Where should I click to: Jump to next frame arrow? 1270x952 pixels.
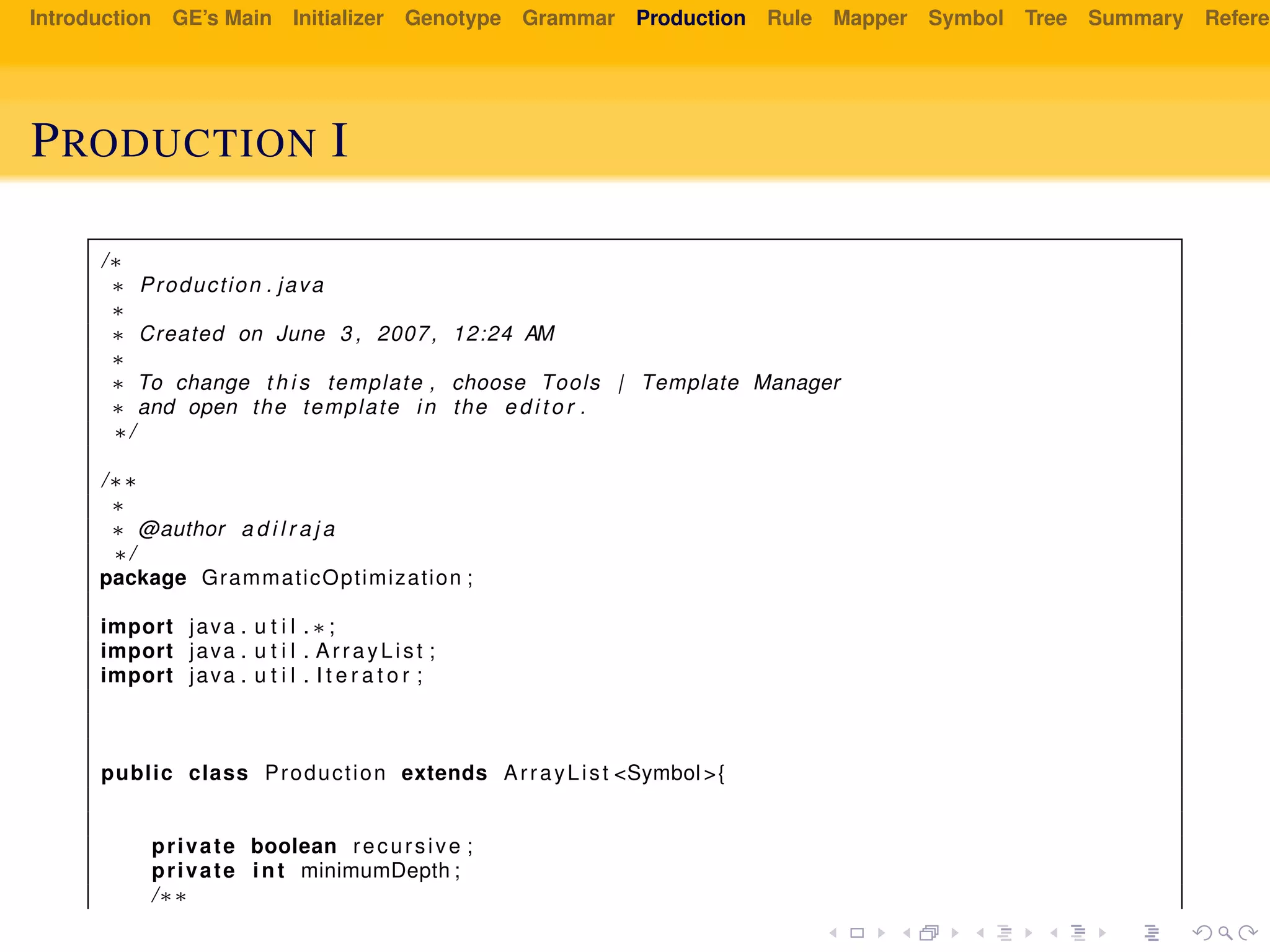[955, 933]
